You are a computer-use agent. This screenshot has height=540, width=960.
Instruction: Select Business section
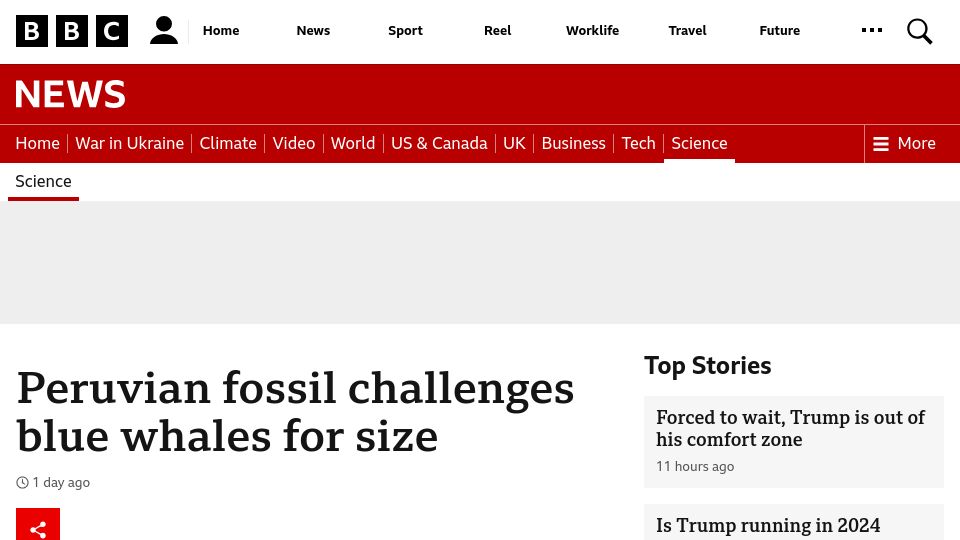pos(573,143)
